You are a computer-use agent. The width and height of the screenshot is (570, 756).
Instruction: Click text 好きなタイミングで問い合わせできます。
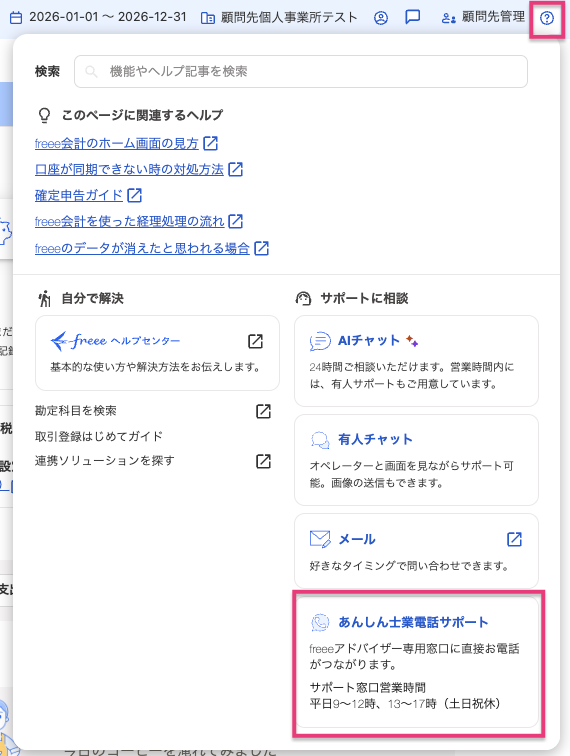pyautogui.click(x=410, y=566)
